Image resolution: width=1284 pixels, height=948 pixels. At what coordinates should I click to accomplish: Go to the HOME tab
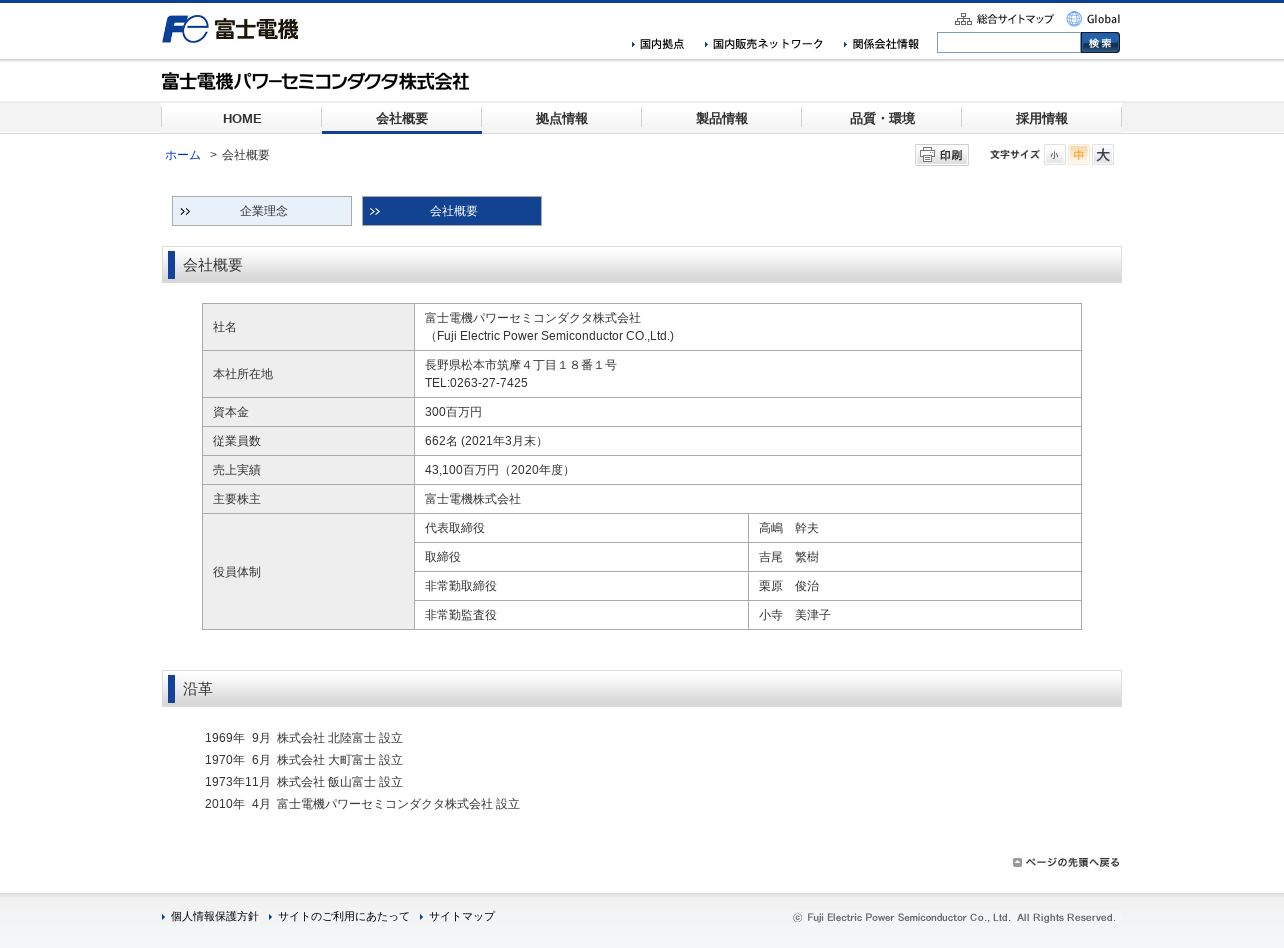242,118
